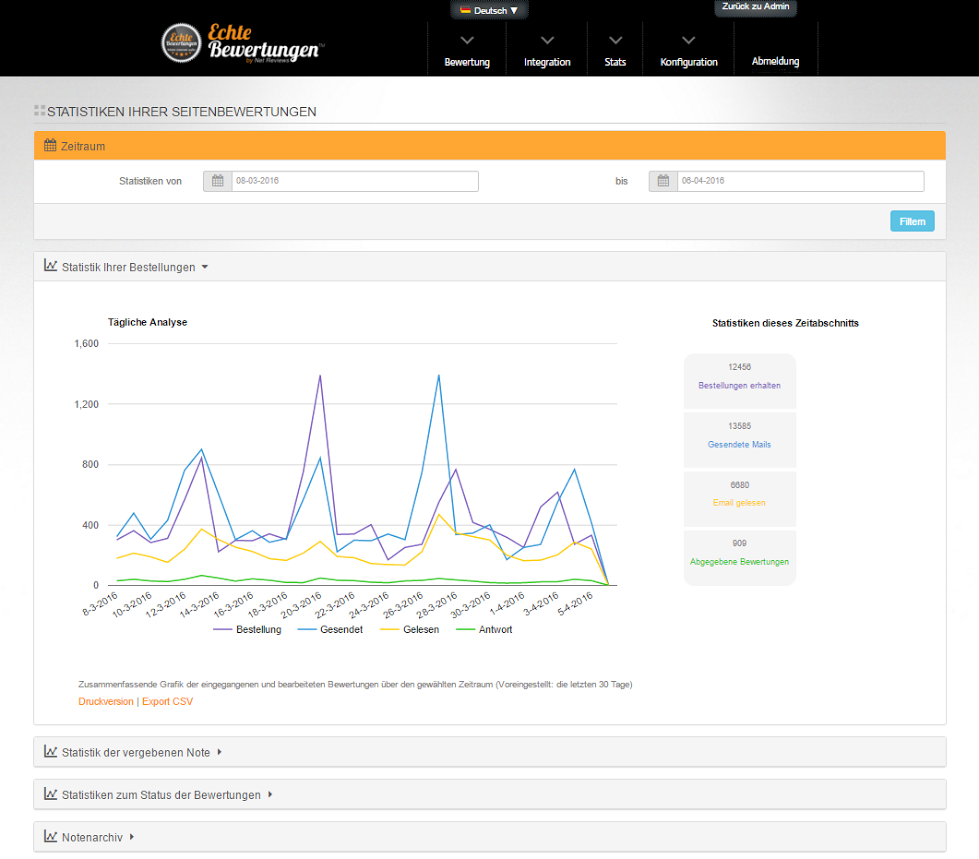Open the Deutsch language dropdown
979x859 pixels.
(x=490, y=10)
